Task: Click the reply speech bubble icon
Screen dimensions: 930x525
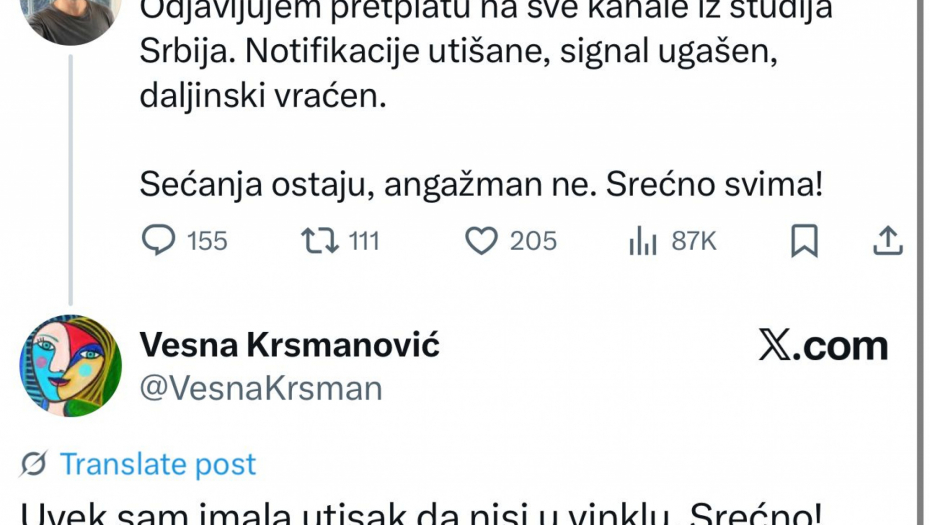Action: tap(159, 240)
